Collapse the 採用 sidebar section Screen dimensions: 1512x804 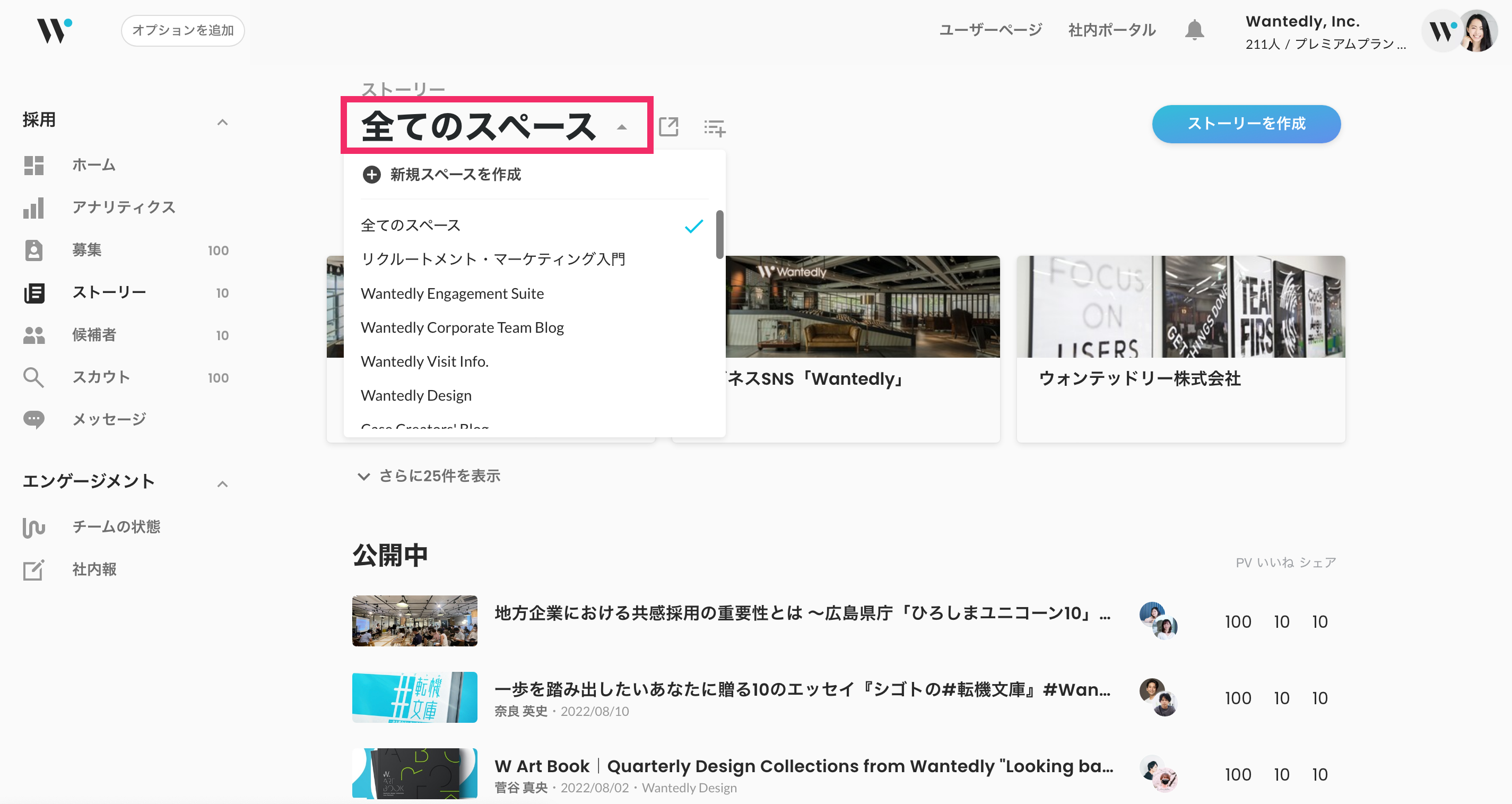pyautogui.click(x=222, y=122)
